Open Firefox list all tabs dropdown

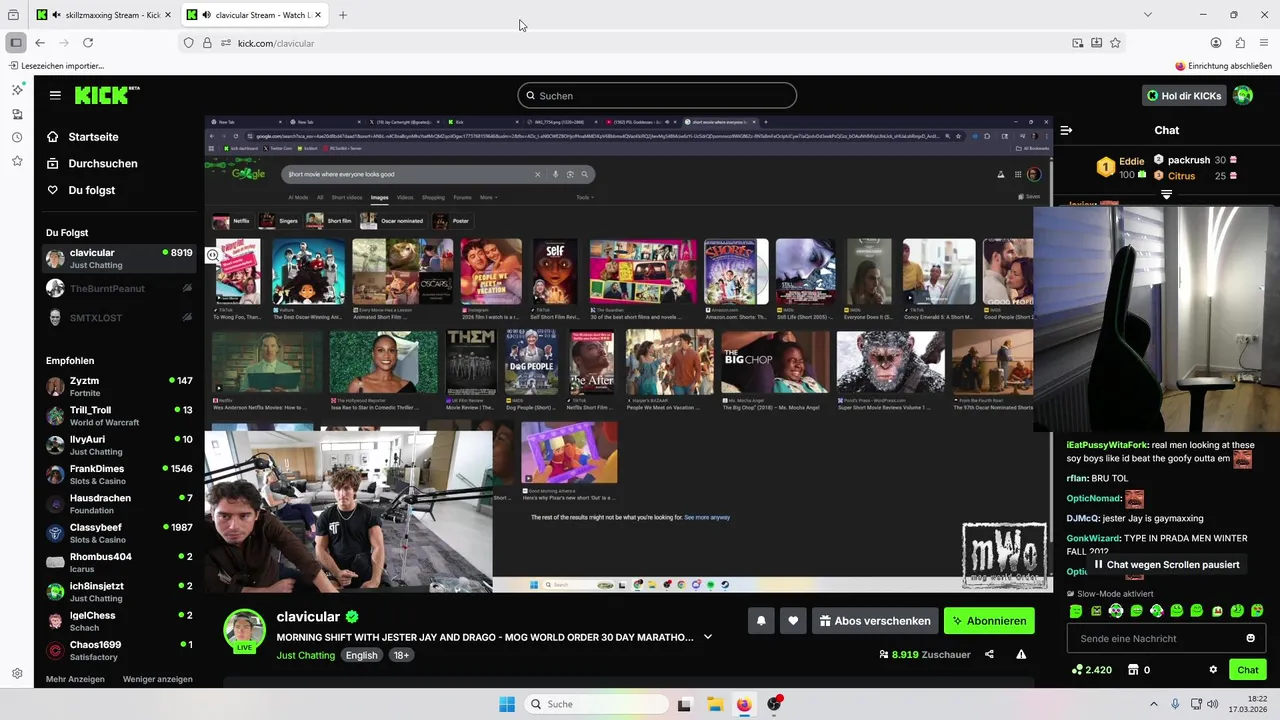(1147, 15)
